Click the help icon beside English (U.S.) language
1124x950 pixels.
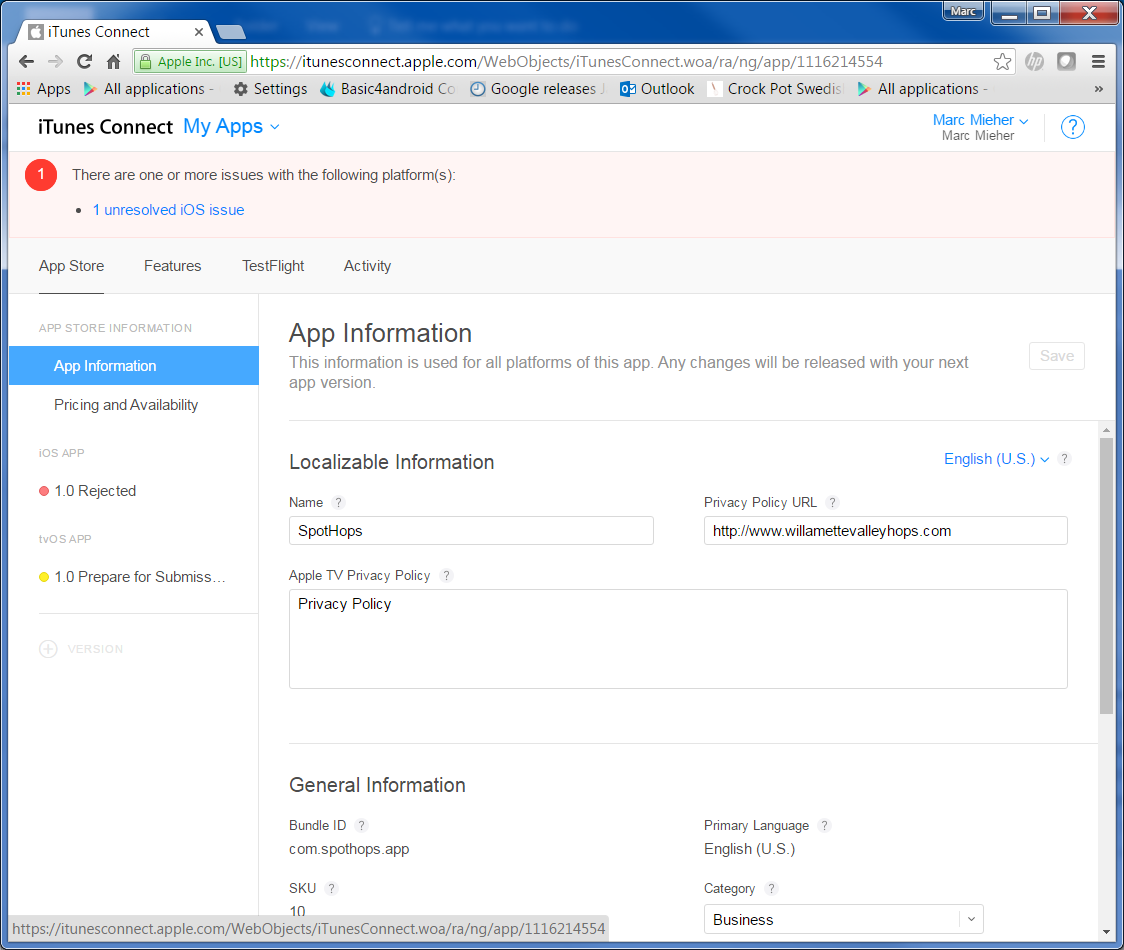coord(1065,459)
